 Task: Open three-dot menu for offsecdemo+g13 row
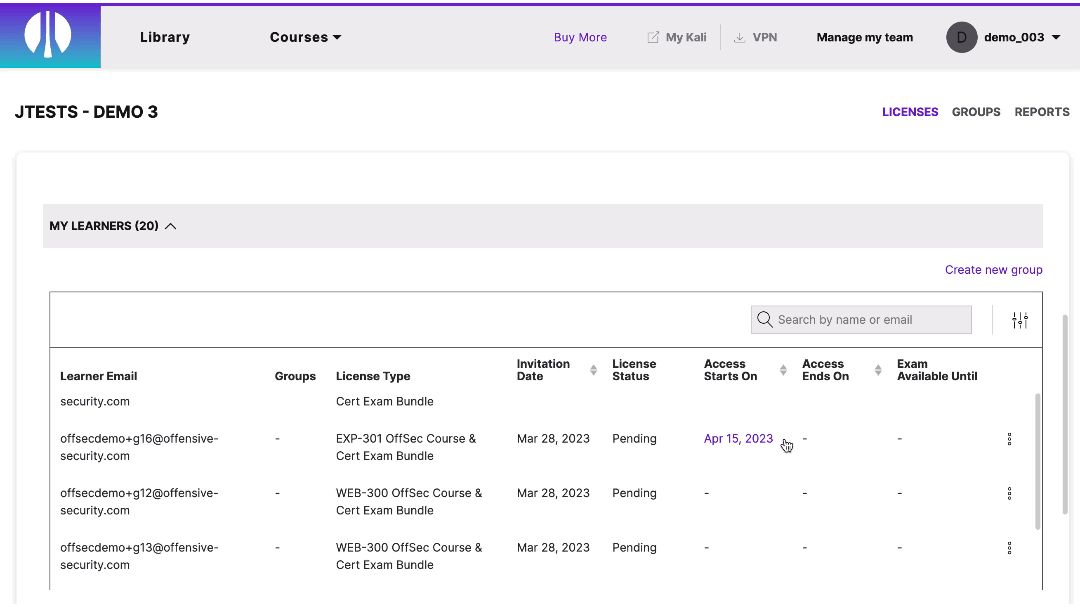1009,548
